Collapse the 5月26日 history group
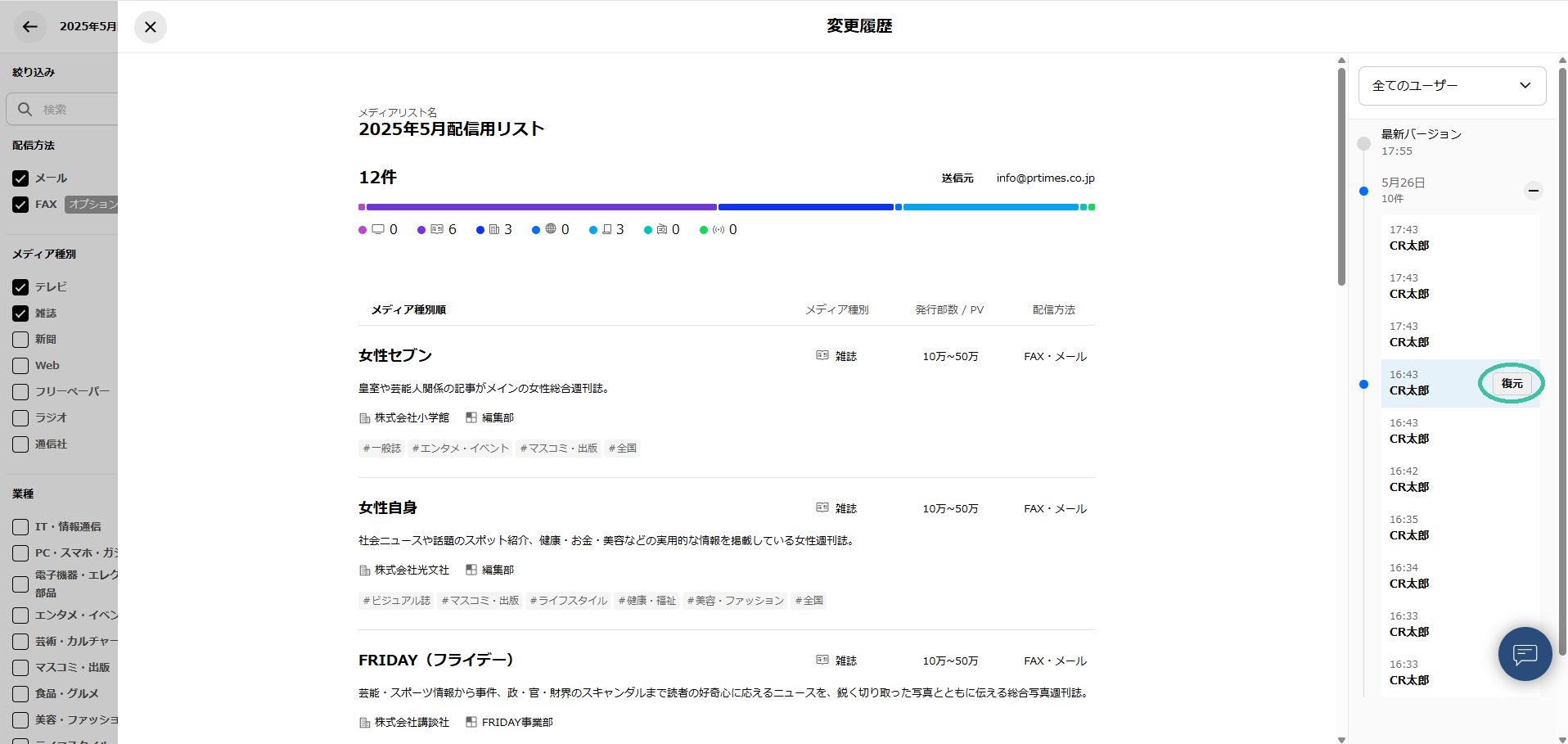 [x=1534, y=191]
